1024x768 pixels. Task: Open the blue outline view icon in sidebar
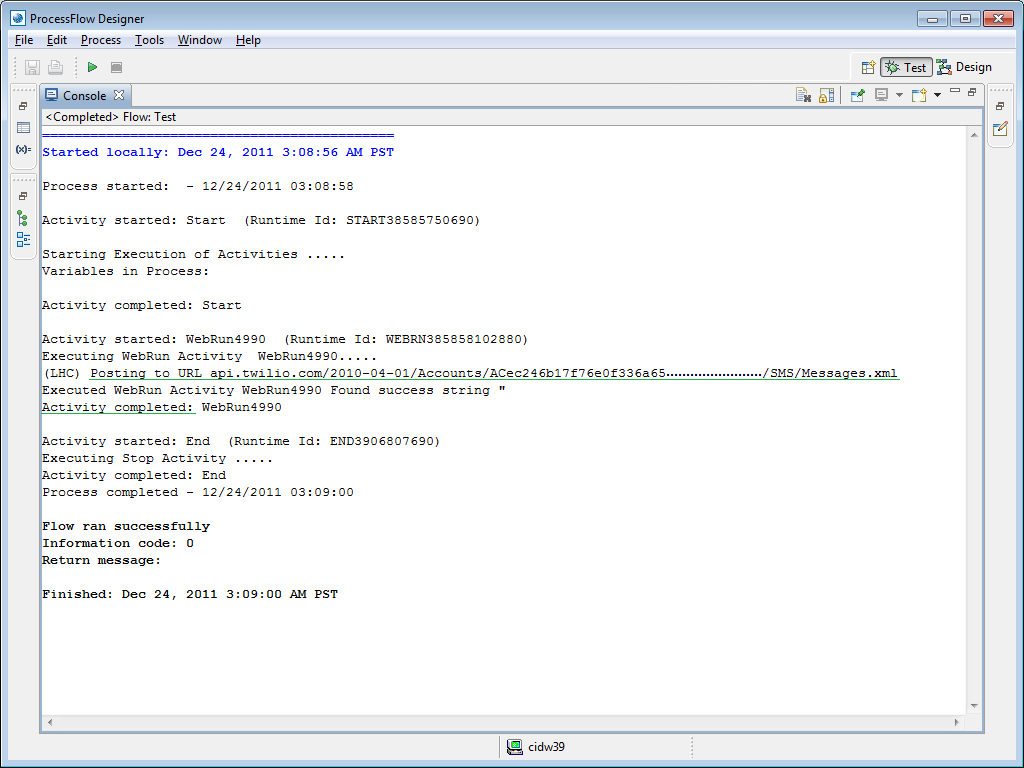click(23, 240)
